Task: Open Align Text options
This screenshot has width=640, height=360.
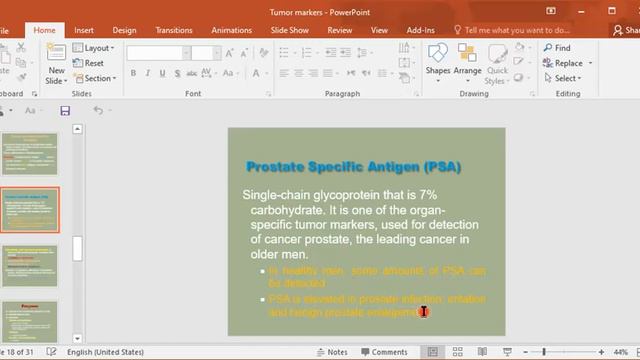Action: click(406, 63)
